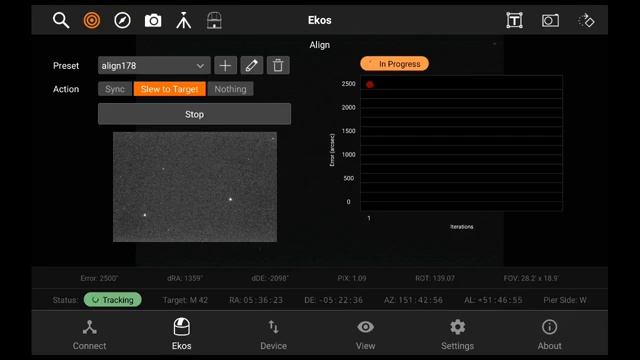Click the AZ: 151:42:56 value
This screenshot has width=640, height=360.
(x=413, y=300)
